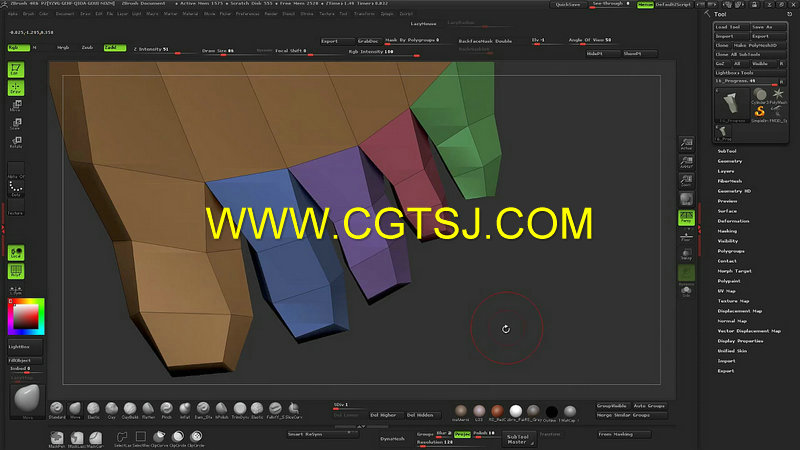Open the Render menu
800x450 pixels.
coord(271,14)
